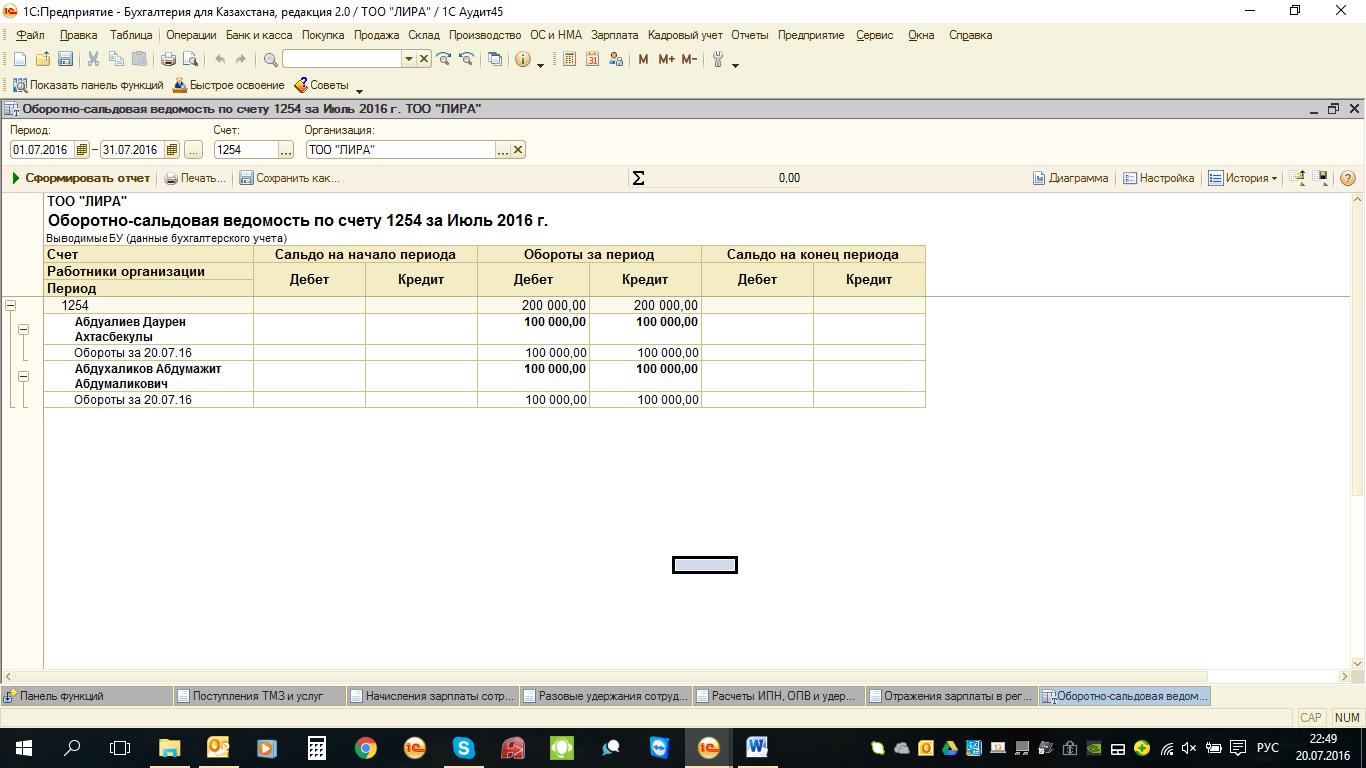Image resolution: width=1366 pixels, height=768 pixels.
Task: Save with the floppy disk icon
Action: (65, 59)
